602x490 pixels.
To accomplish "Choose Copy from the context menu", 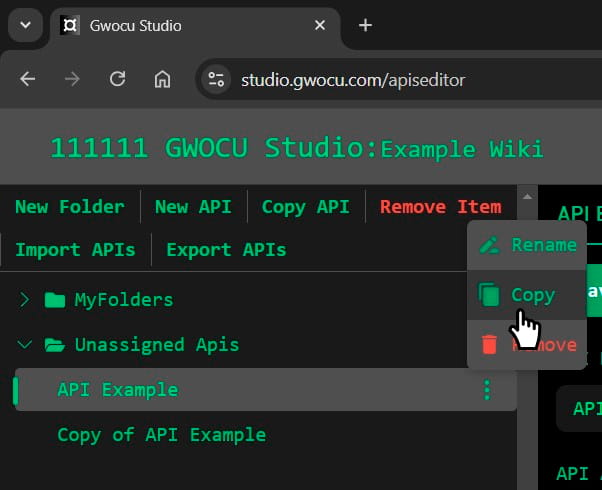I will point(527,295).
